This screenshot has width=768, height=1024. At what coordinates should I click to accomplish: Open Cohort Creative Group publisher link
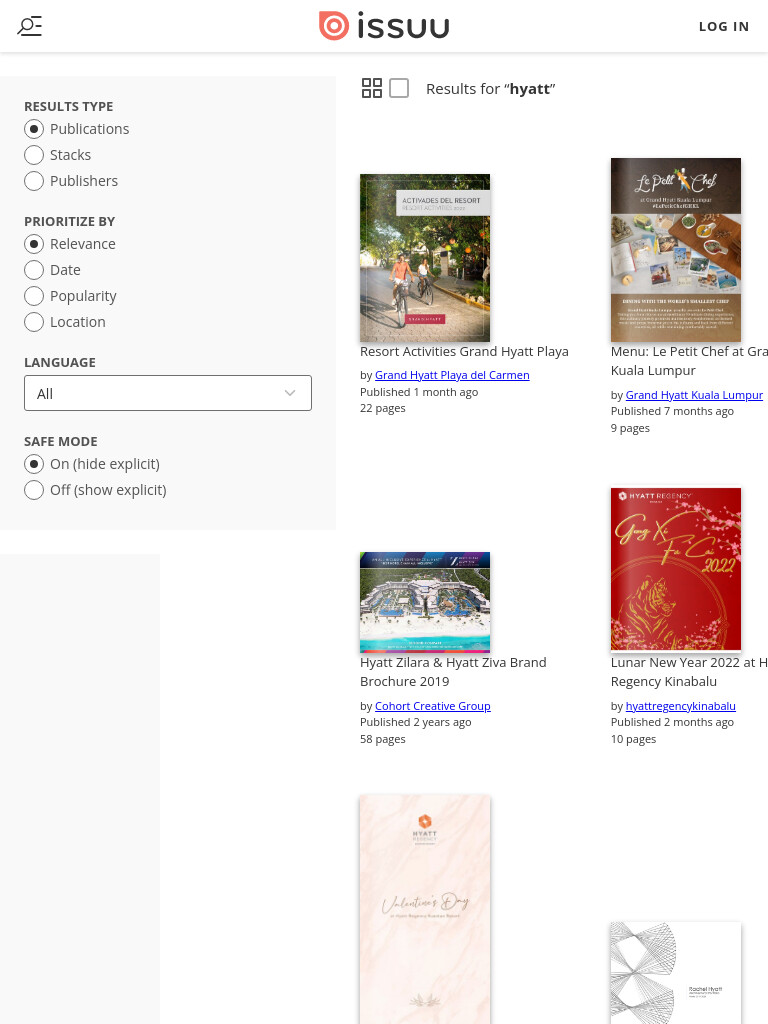pos(432,706)
